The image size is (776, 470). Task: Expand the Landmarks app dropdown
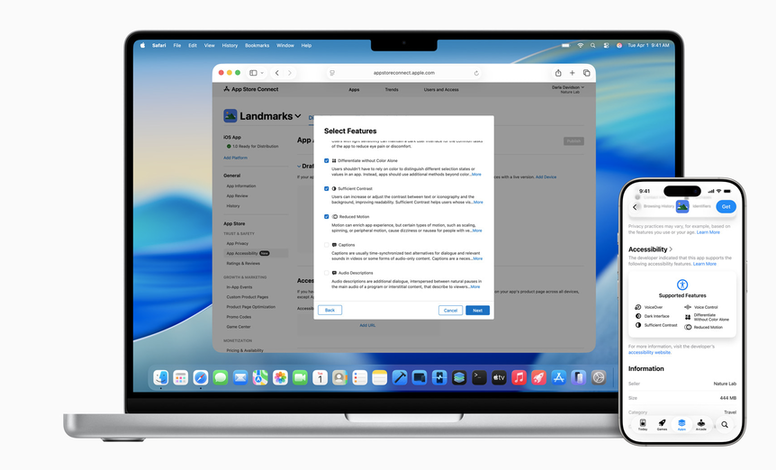[x=298, y=116]
